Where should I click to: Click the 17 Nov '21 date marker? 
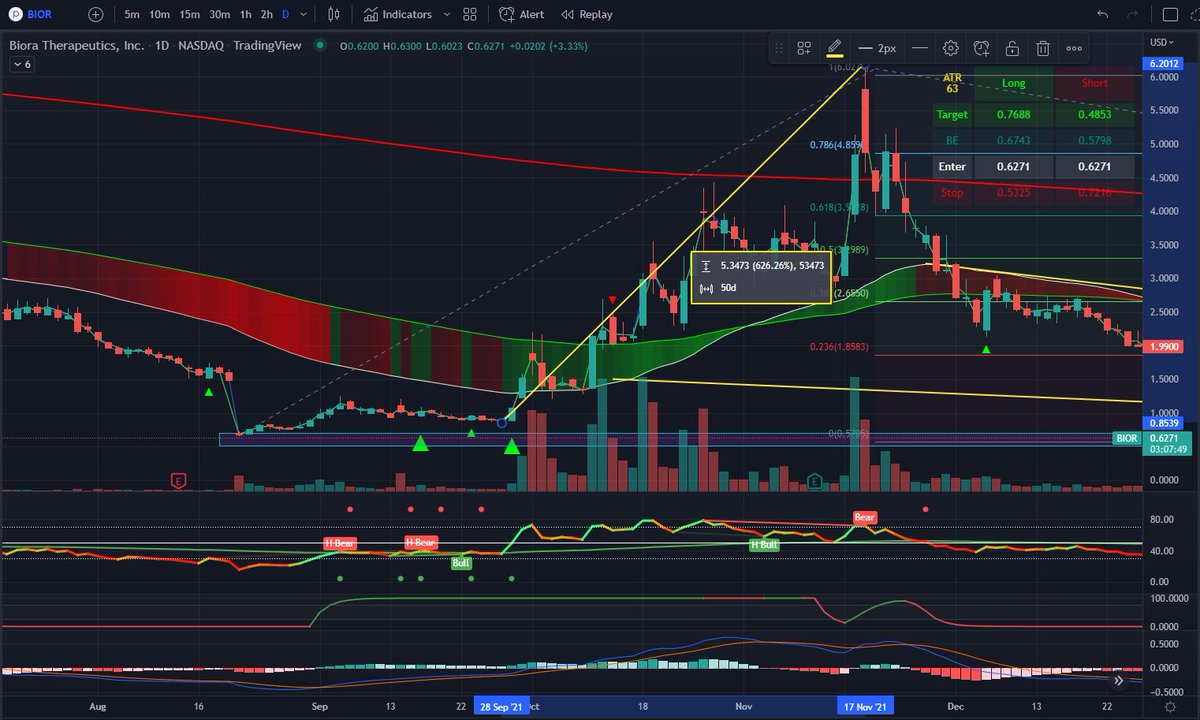(867, 706)
